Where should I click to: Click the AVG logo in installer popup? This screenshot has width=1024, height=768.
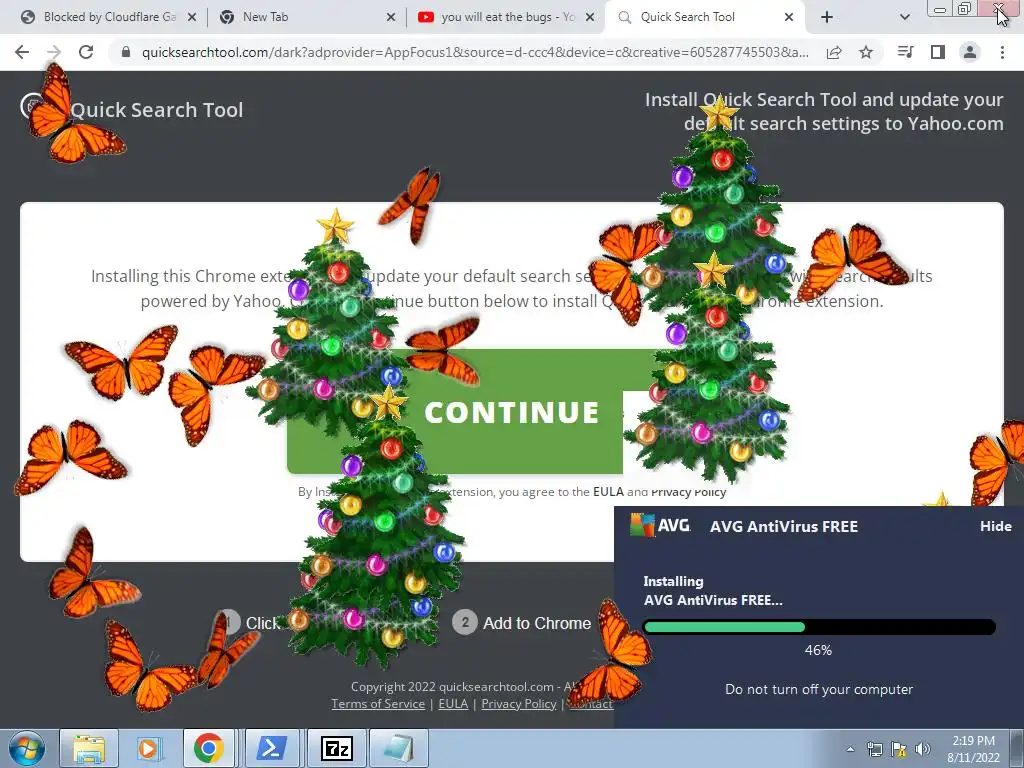tap(660, 525)
